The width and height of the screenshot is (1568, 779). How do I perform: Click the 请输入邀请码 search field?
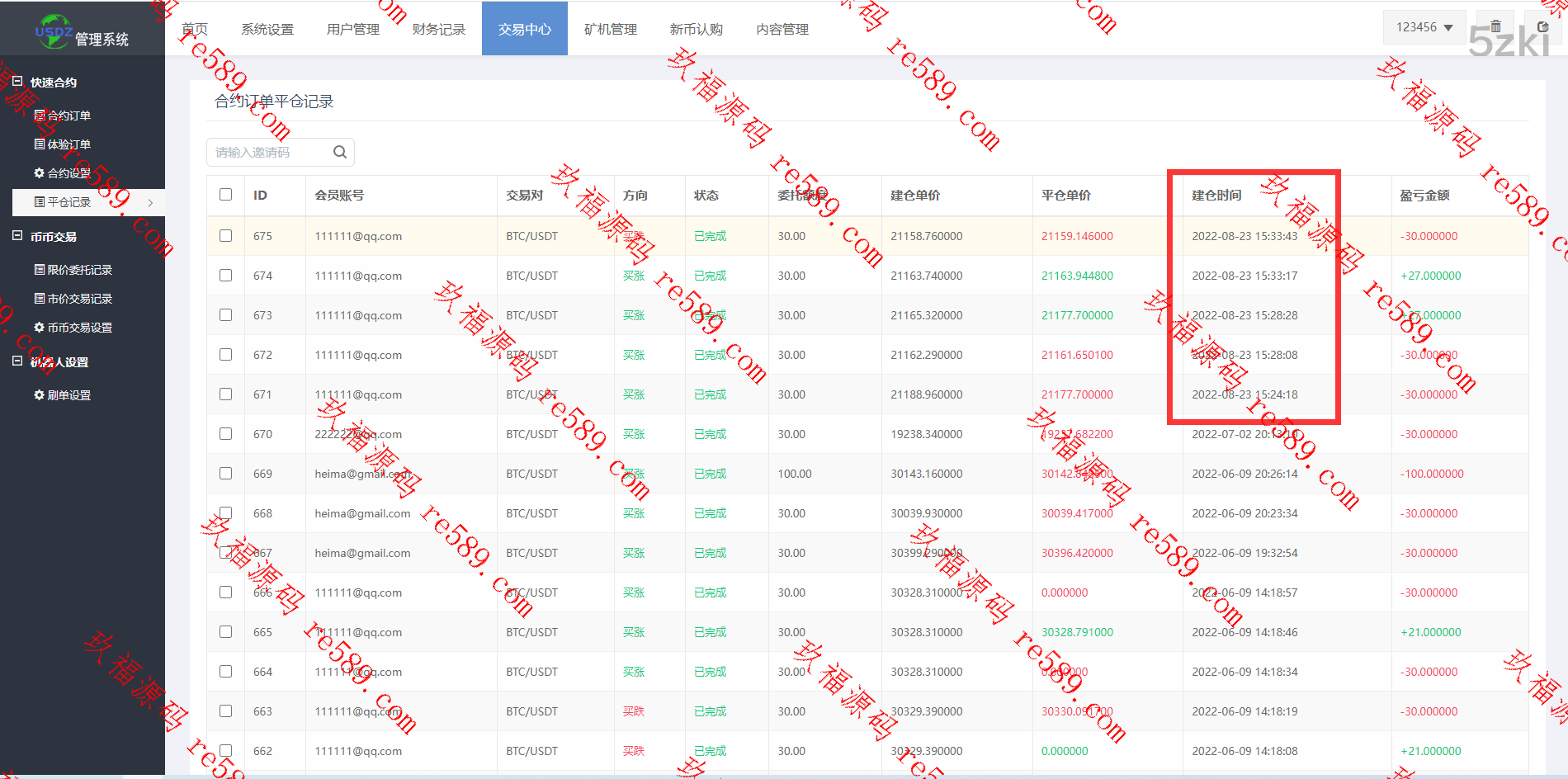click(268, 152)
